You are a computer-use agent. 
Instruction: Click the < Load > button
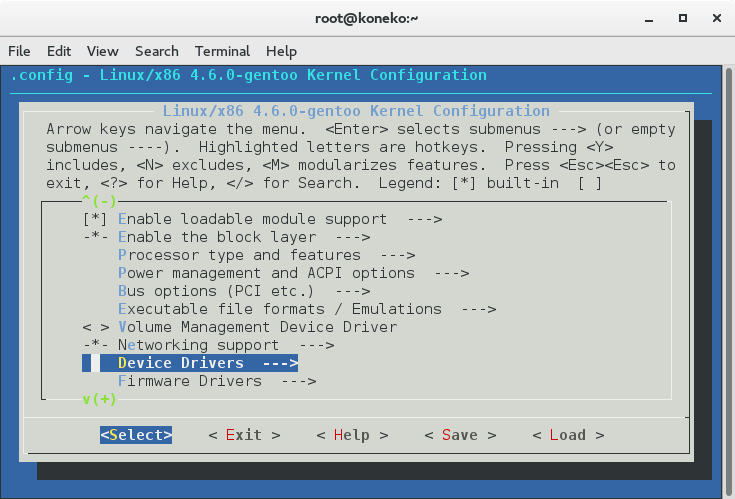[568, 435]
